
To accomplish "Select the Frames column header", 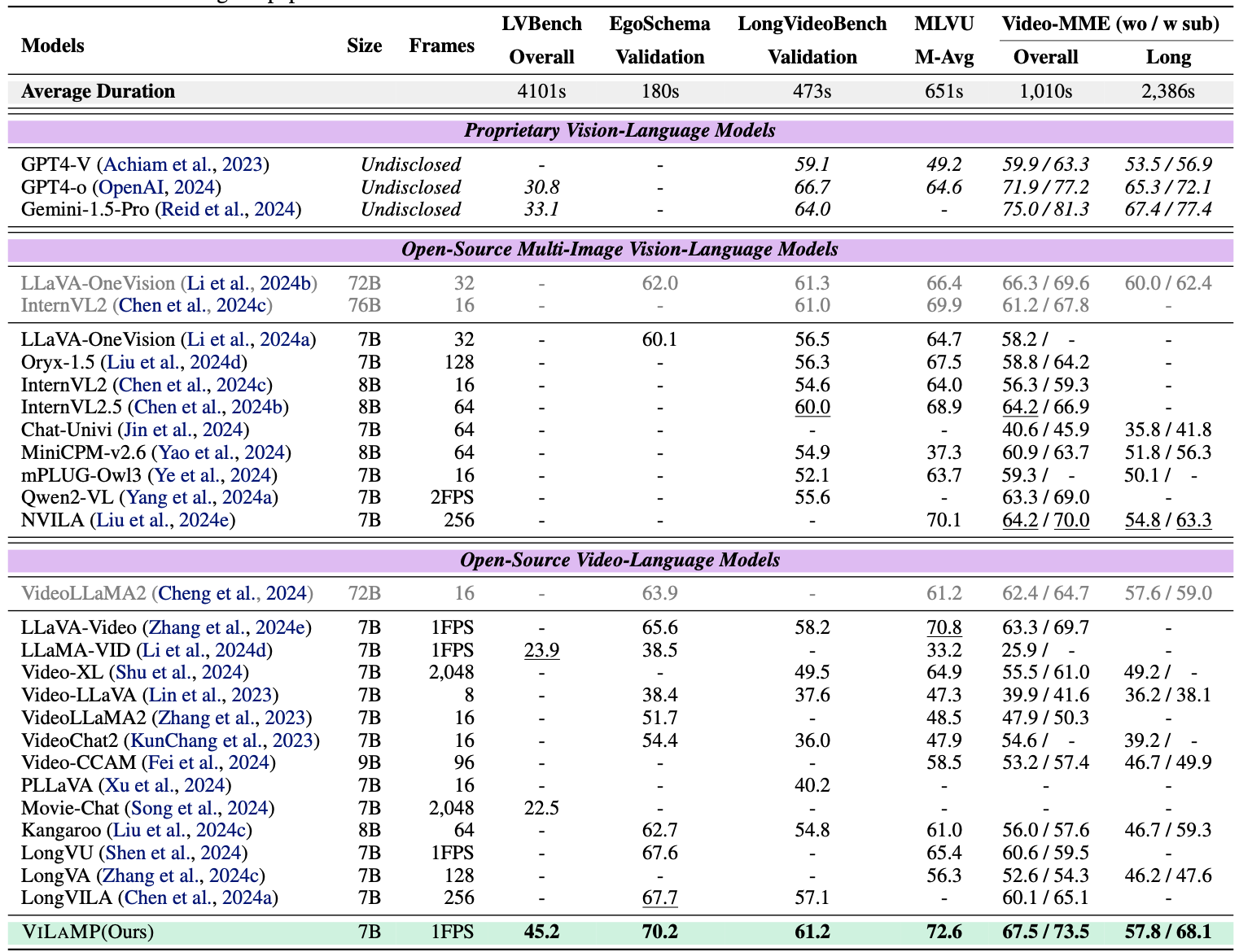I will pyautogui.click(x=442, y=46).
